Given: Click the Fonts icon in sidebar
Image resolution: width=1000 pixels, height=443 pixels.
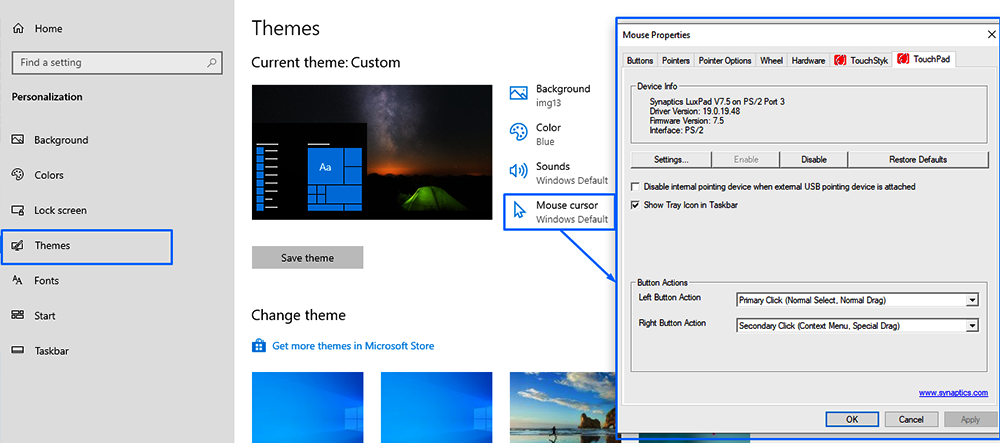Looking at the screenshot, I should pos(18,280).
